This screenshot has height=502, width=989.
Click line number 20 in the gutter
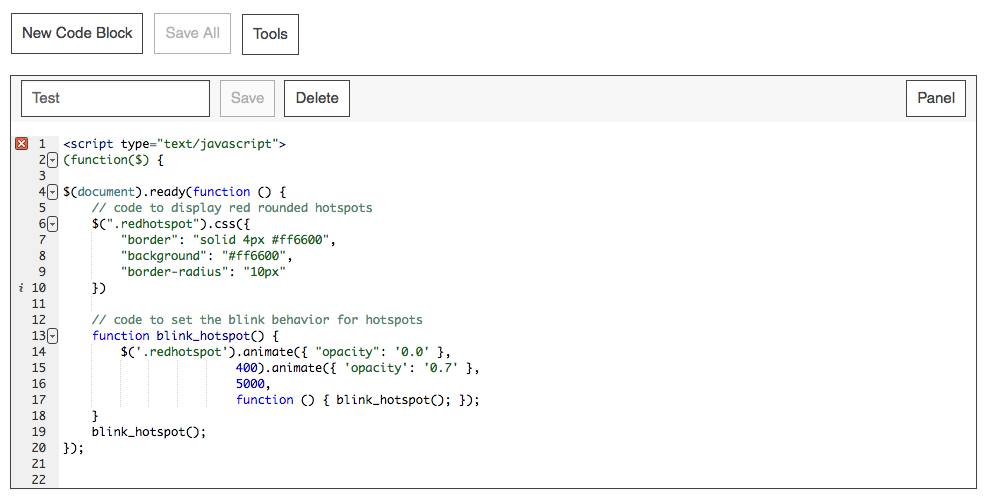click(39, 448)
